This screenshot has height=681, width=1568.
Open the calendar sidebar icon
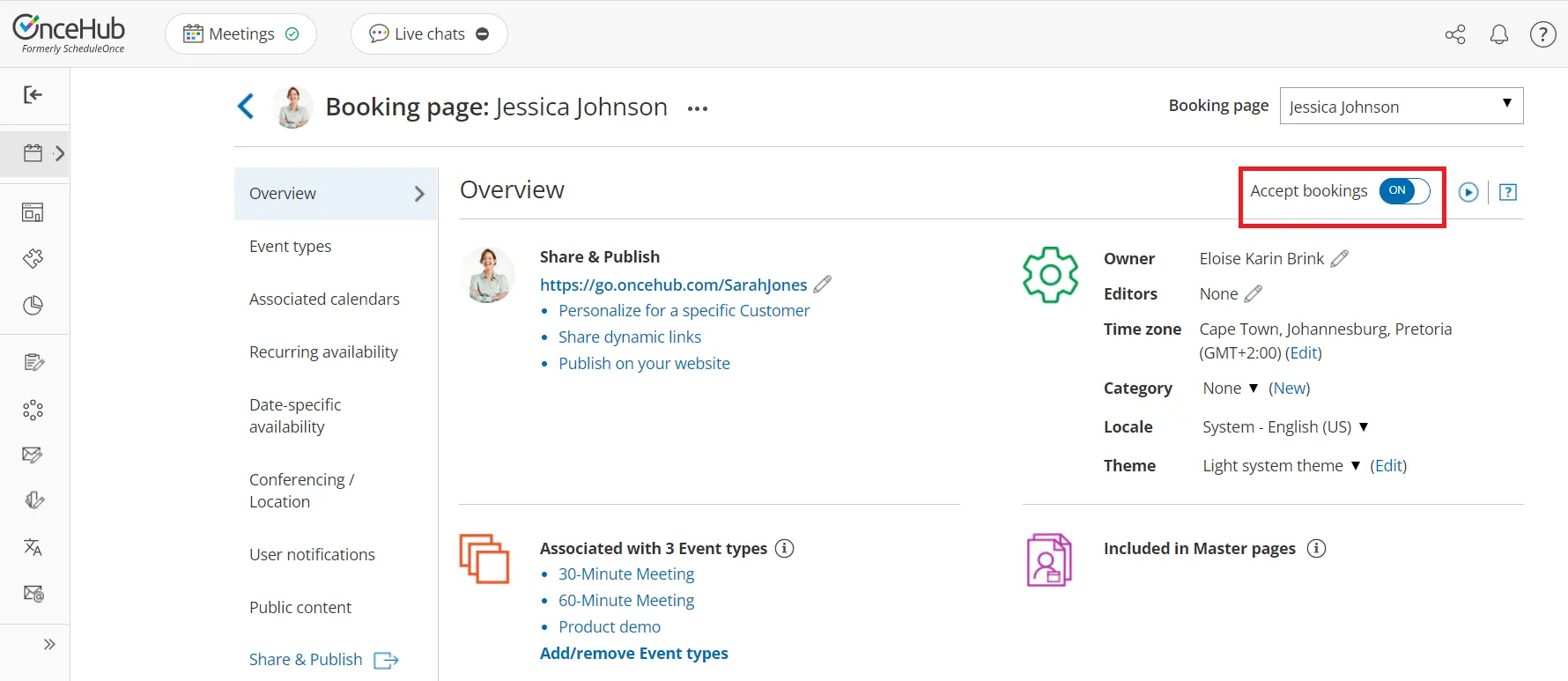(33, 153)
